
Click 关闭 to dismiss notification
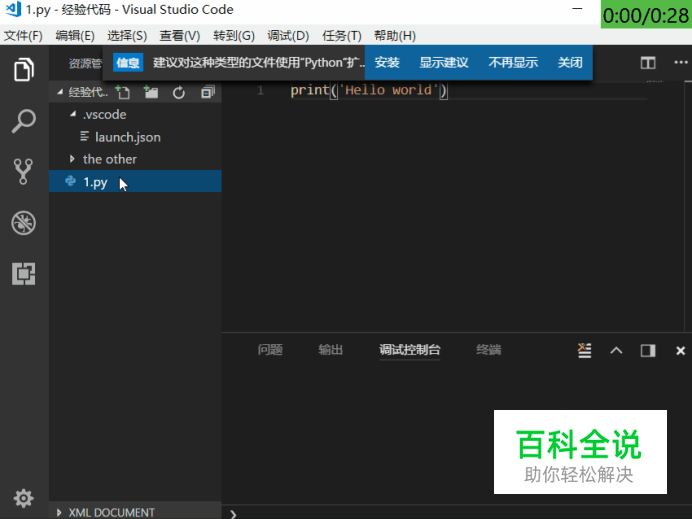pos(570,63)
